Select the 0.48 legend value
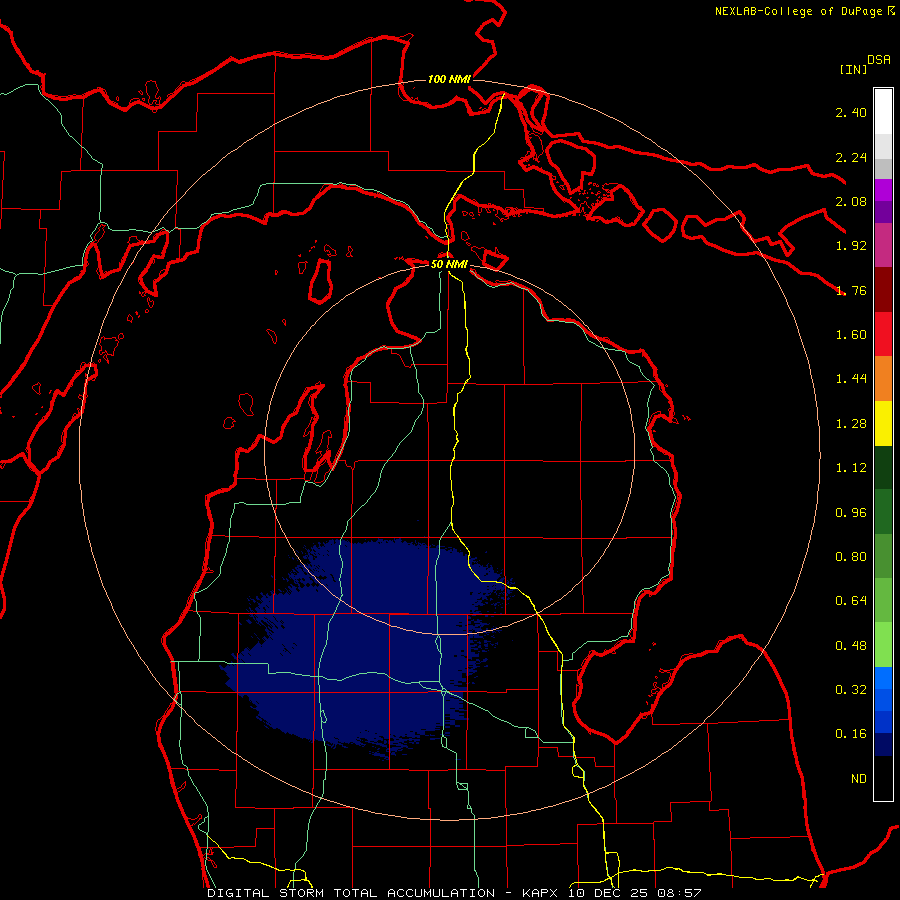Screen dimensions: 900x900 [x=851, y=646]
